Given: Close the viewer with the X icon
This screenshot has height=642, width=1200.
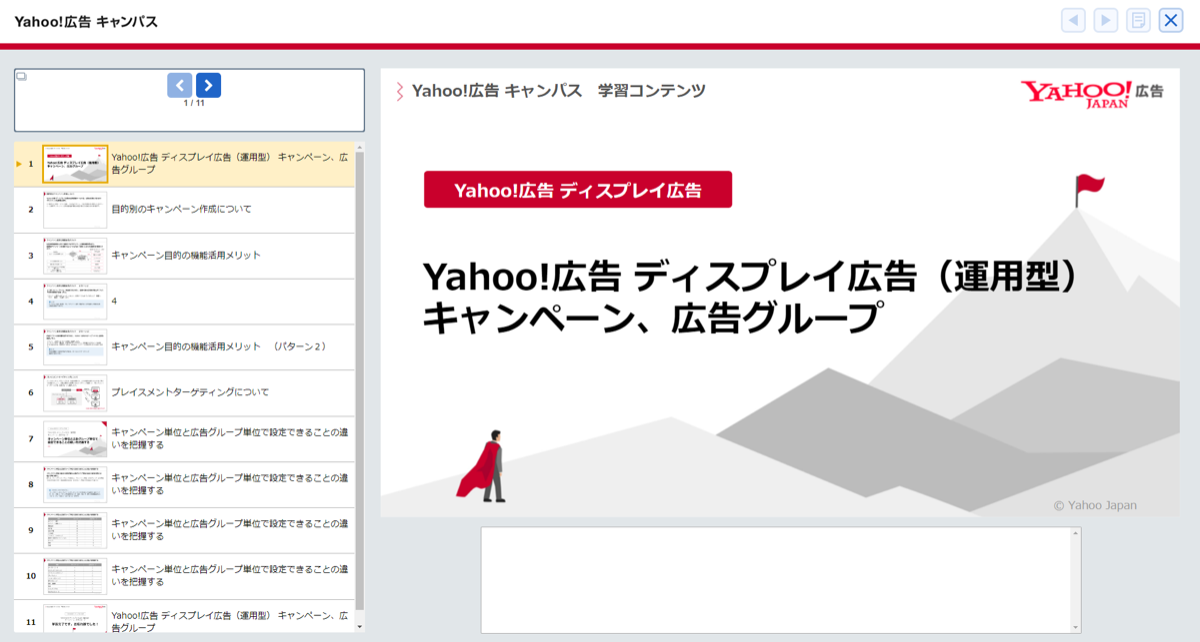Looking at the screenshot, I should pos(1171,20).
